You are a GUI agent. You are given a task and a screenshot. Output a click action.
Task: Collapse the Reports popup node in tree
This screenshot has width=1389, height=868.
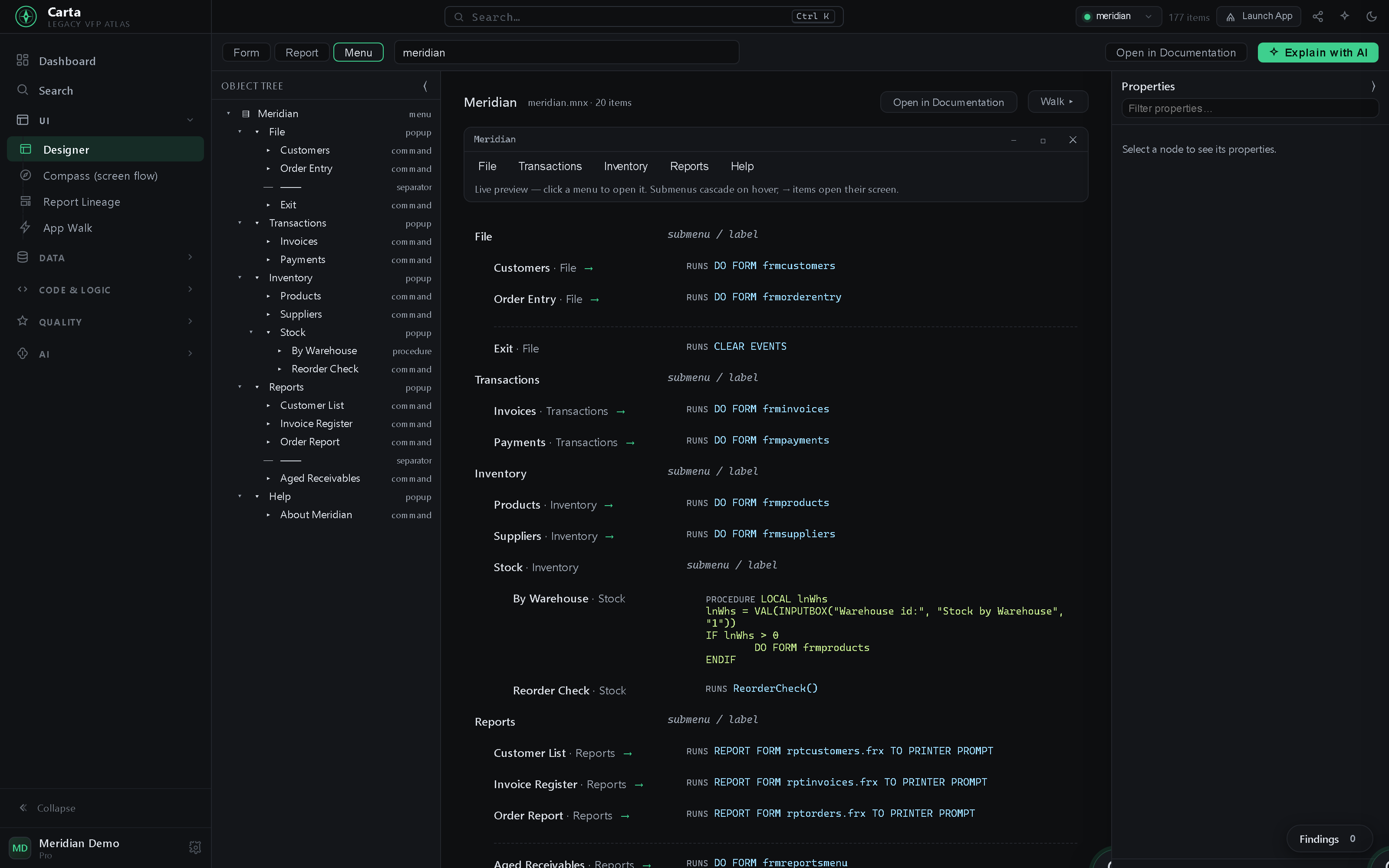(240, 387)
